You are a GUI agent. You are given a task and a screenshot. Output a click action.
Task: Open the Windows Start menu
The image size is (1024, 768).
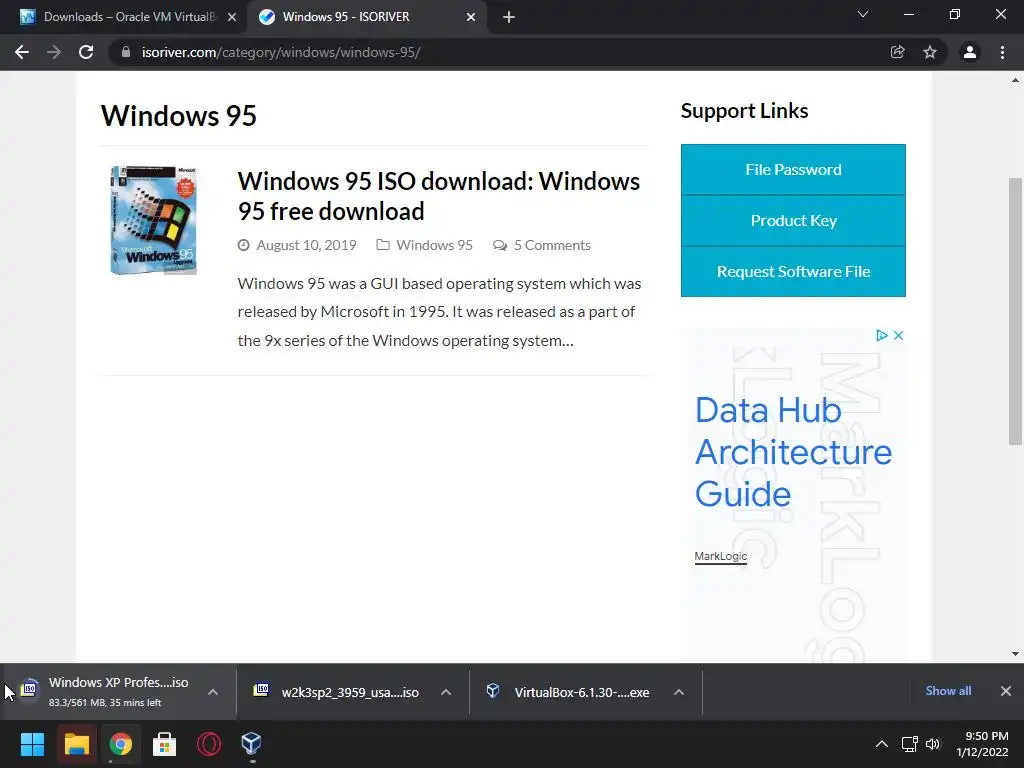(x=32, y=744)
